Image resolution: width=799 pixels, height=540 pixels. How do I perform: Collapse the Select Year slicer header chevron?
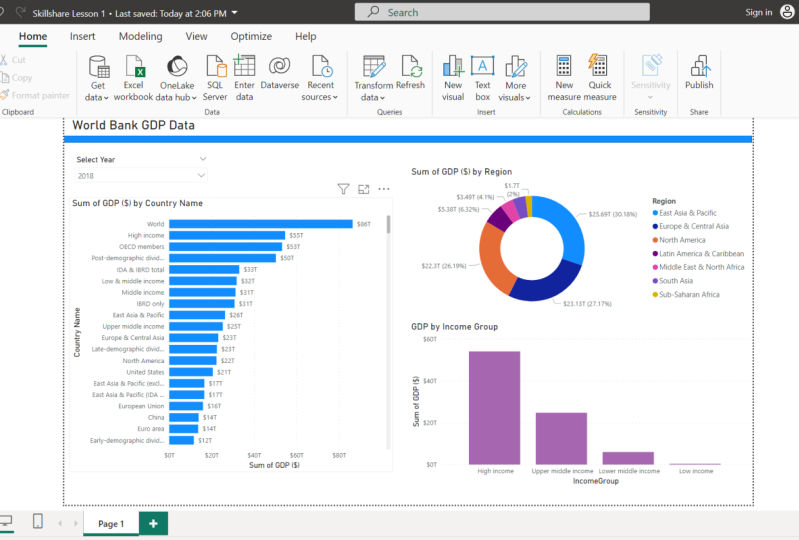pos(203,159)
